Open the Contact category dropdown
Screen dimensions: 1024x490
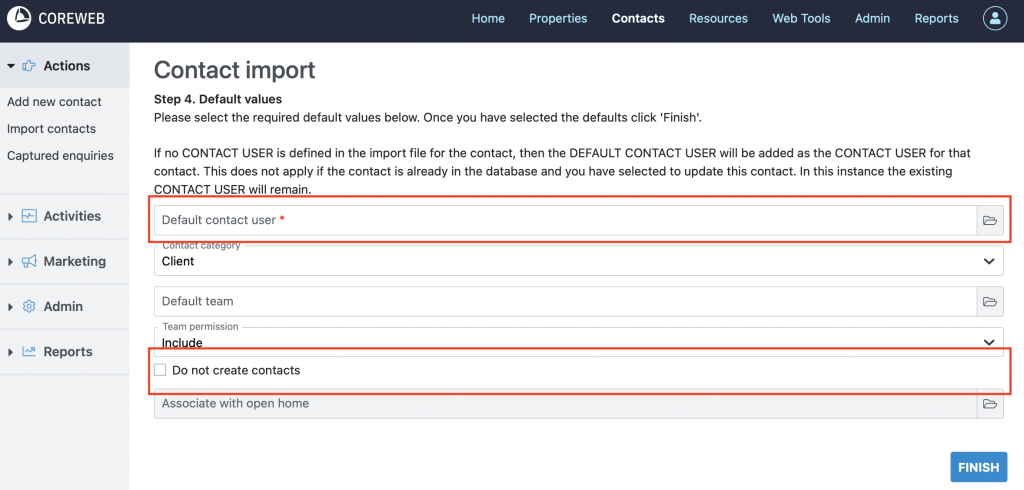pyautogui.click(x=578, y=261)
